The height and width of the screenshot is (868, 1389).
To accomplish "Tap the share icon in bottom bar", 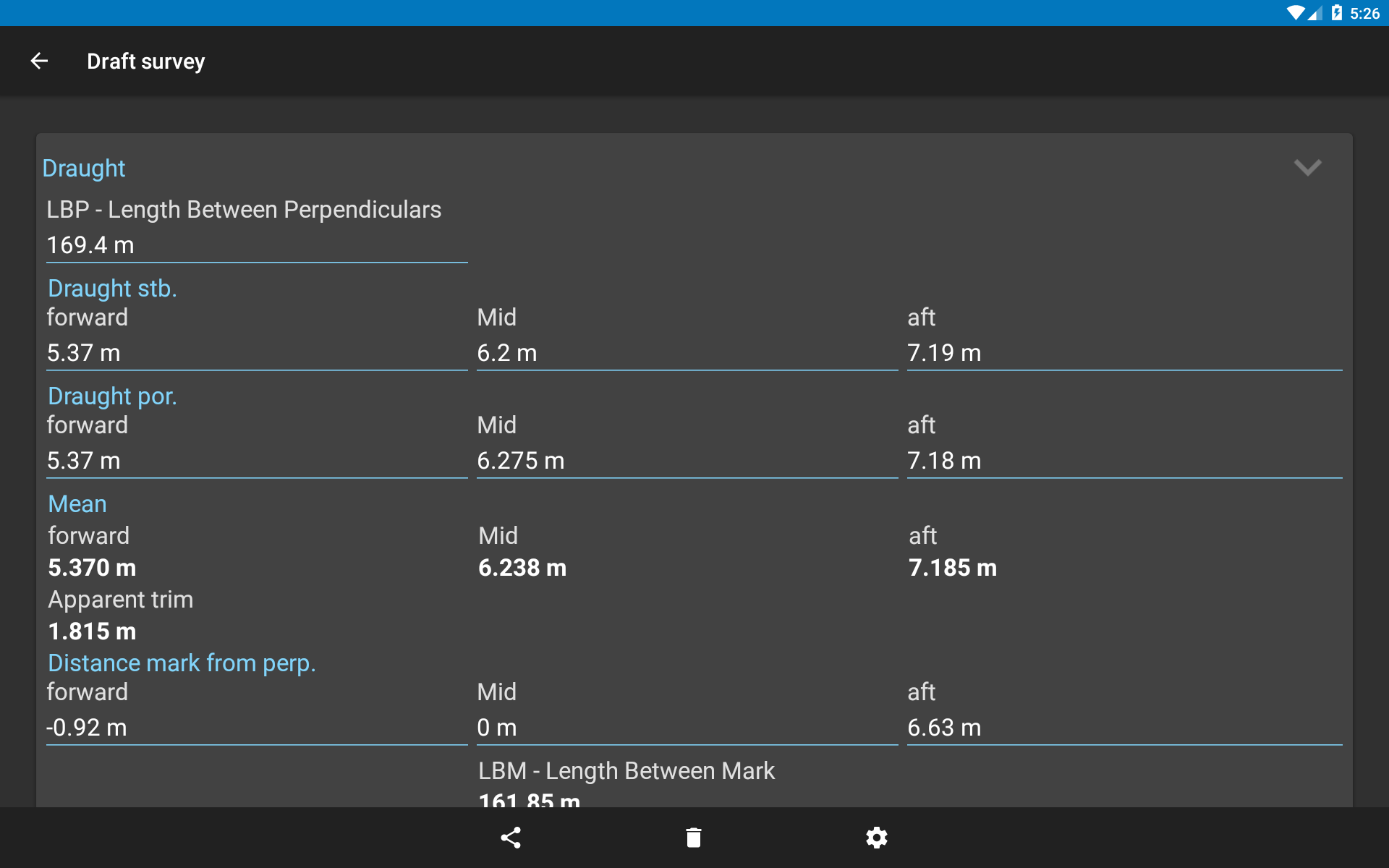I will [511, 838].
